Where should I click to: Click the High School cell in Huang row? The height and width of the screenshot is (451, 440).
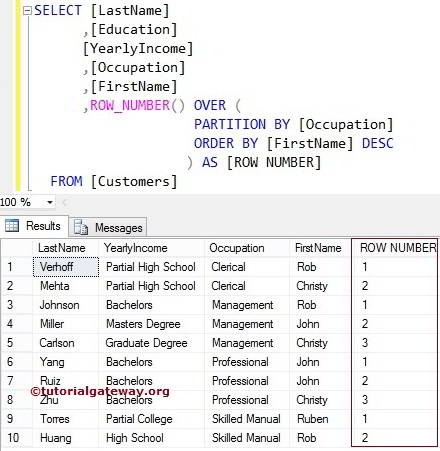click(152, 438)
